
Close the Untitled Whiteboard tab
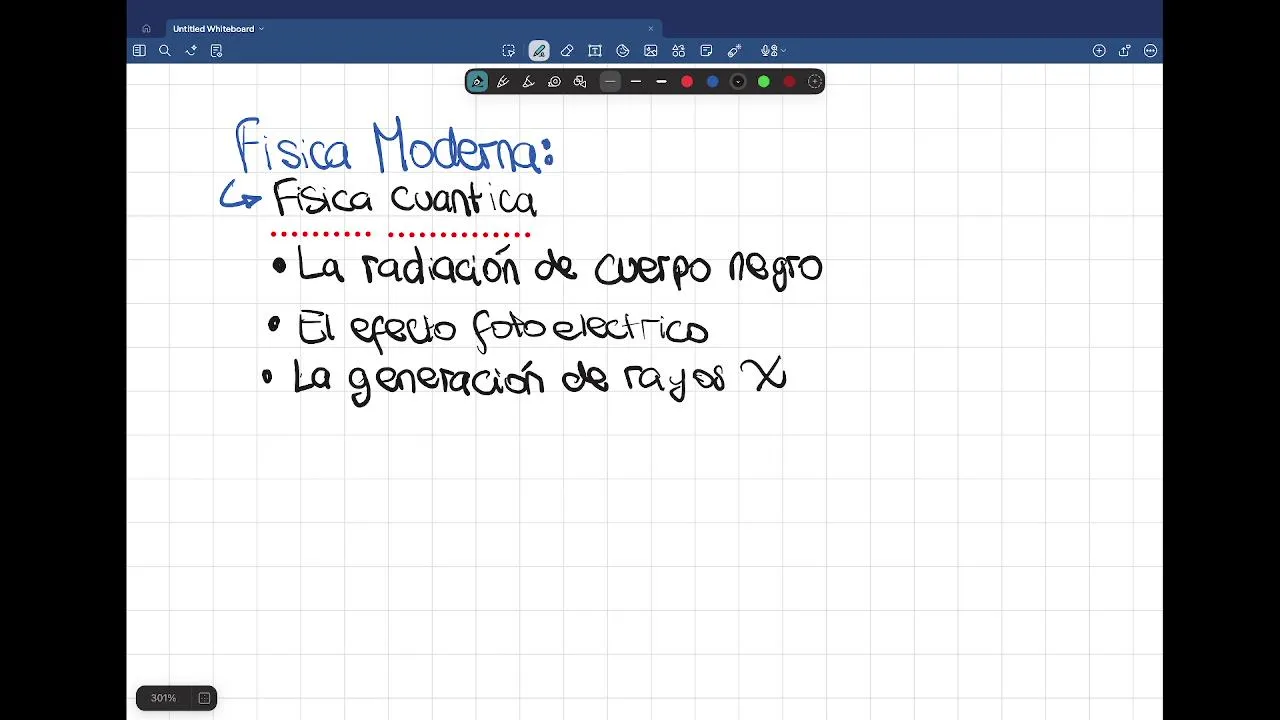[650, 29]
